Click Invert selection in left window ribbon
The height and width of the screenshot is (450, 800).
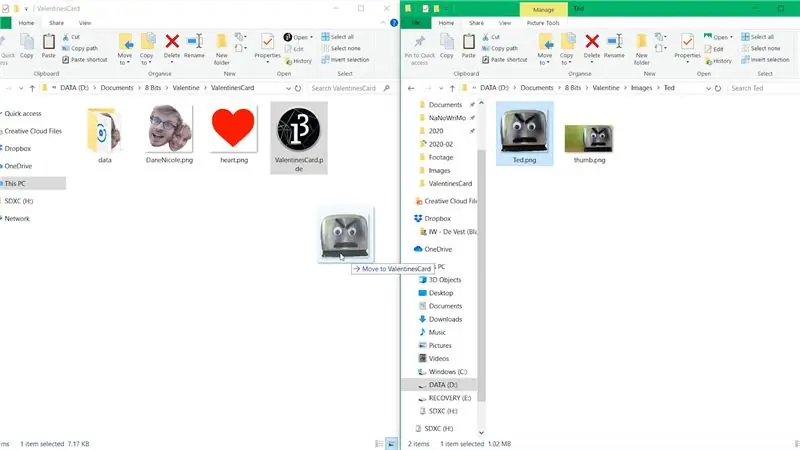pos(344,60)
